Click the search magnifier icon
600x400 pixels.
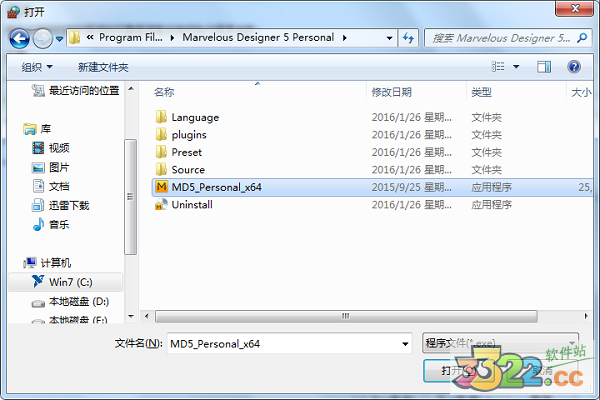tap(582, 38)
